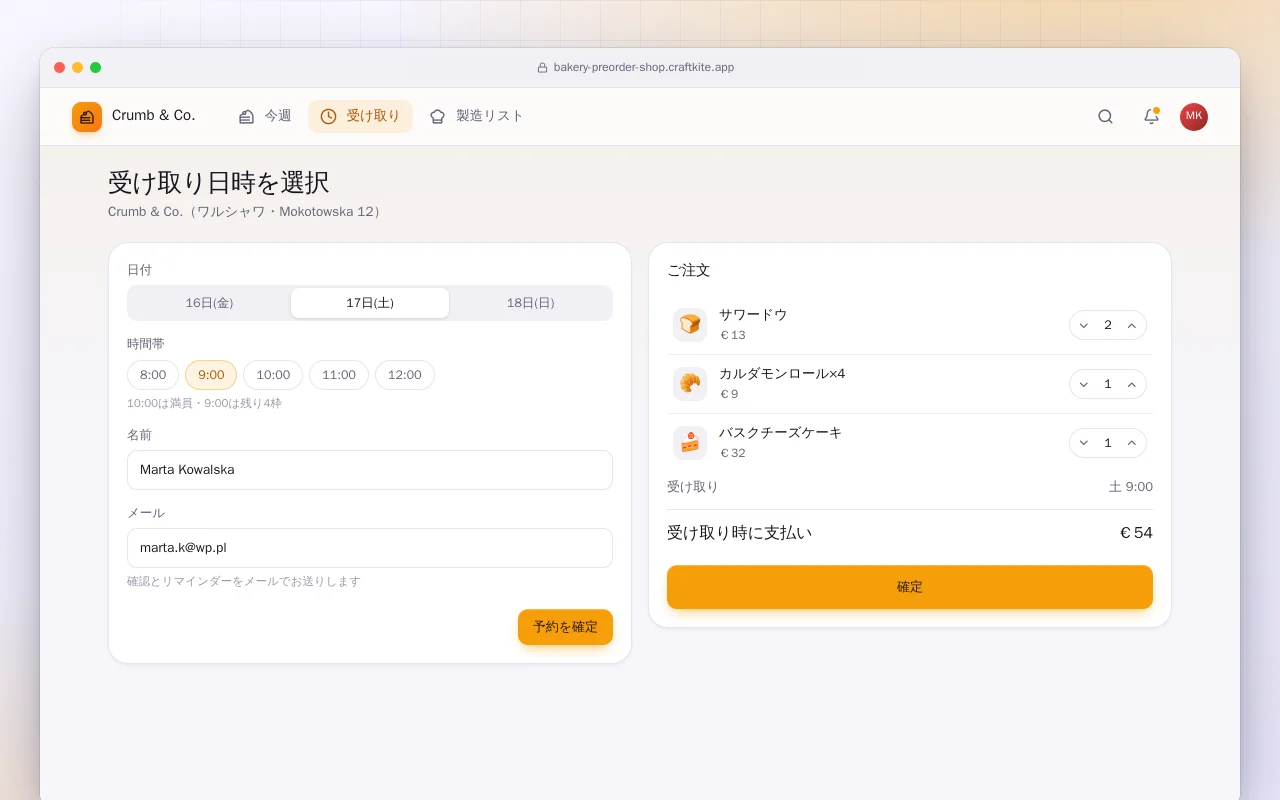Open notifications bell icon
This screenshot has width=1280, height=800.
point(1151,117)
